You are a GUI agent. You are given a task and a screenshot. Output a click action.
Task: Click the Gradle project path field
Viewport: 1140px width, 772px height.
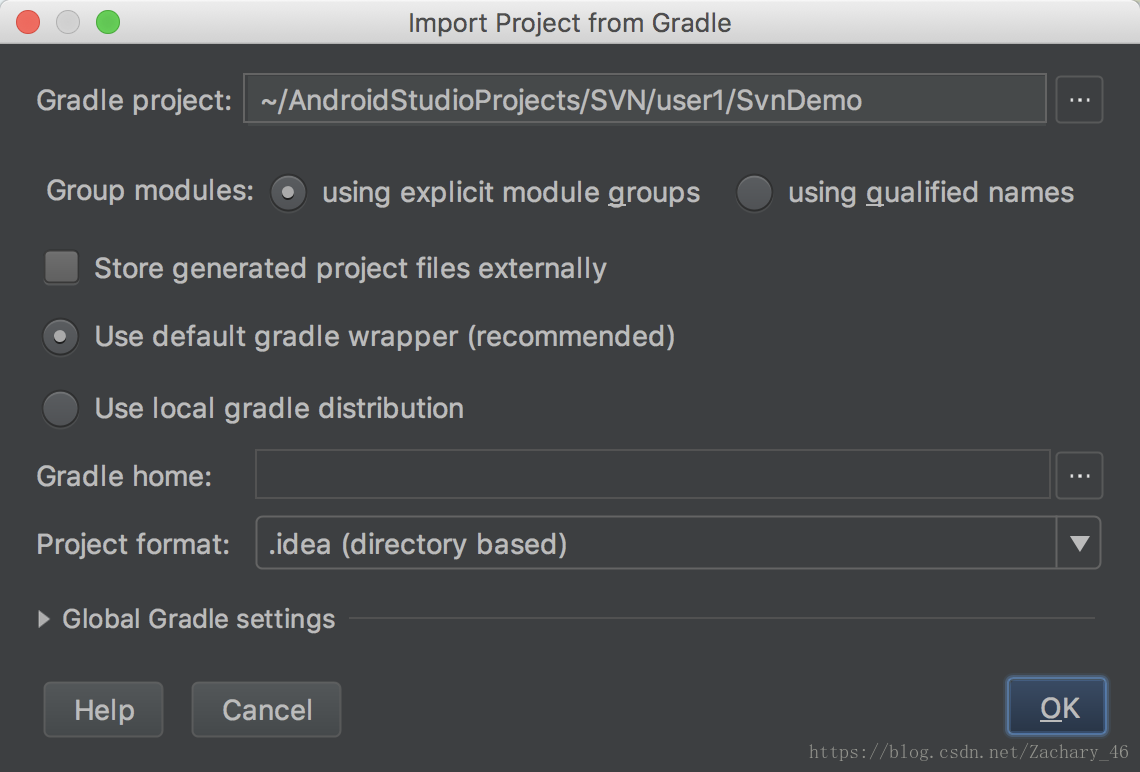point(645,99)
